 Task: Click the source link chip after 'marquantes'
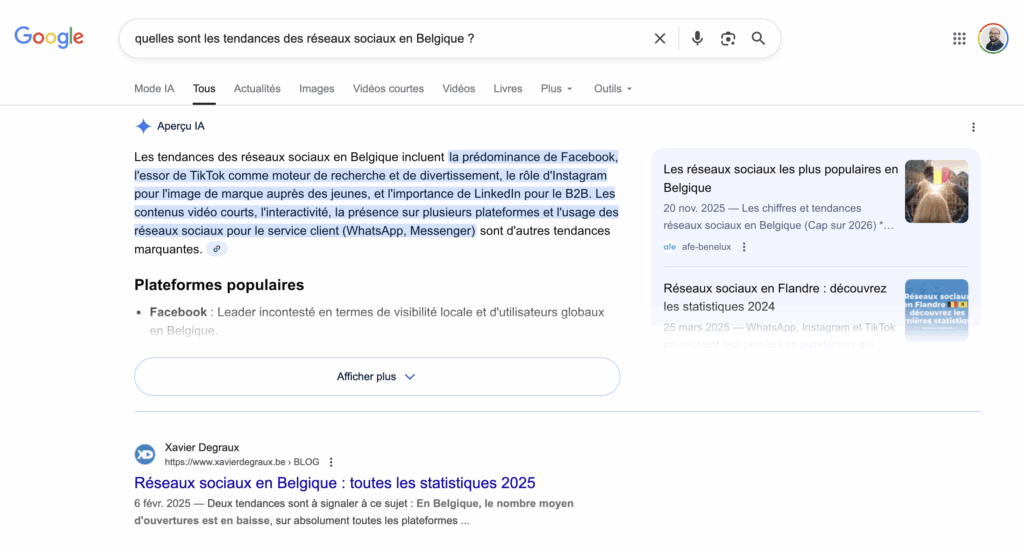click(x=217, y=249)
